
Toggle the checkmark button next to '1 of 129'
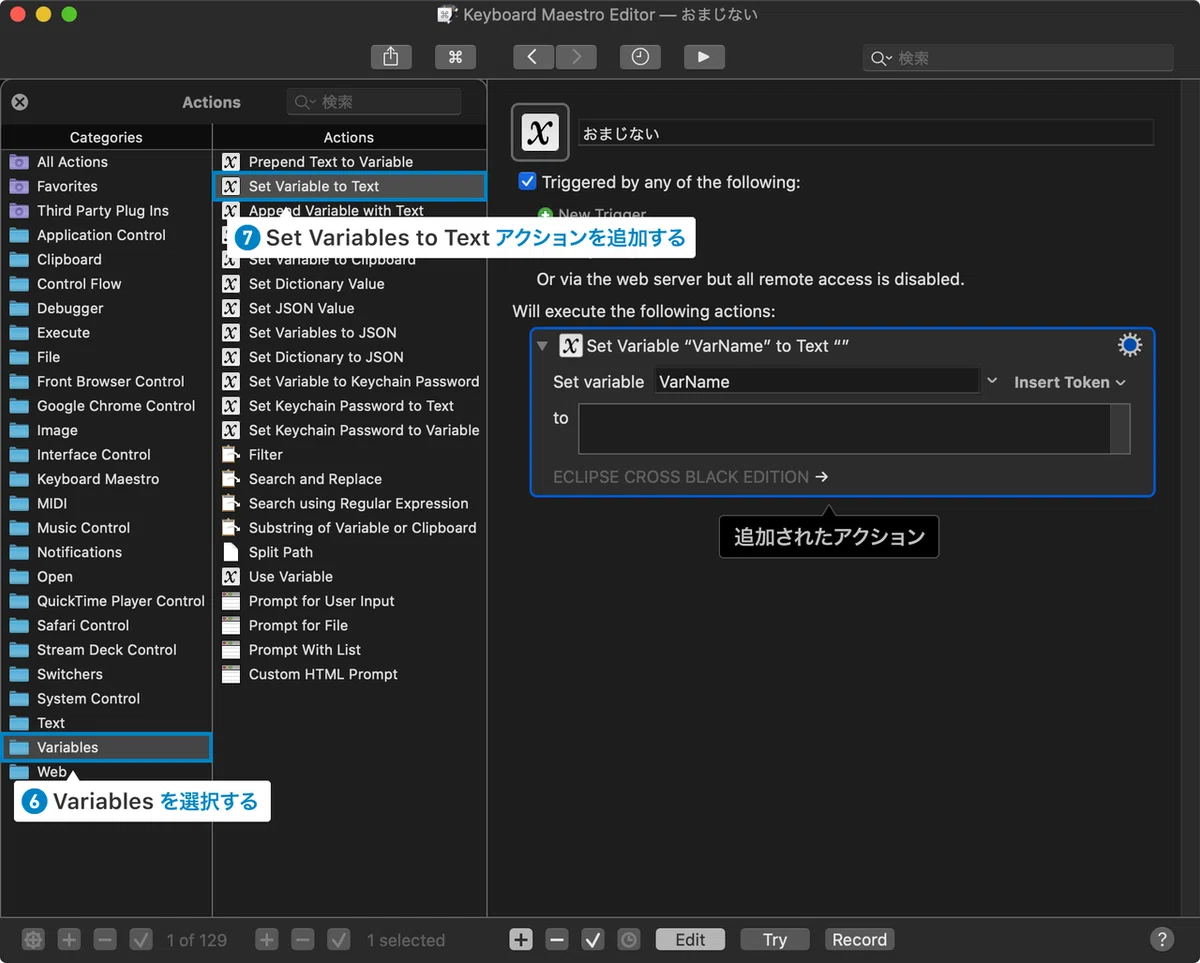pyautogui.click(x=141, y=939)
